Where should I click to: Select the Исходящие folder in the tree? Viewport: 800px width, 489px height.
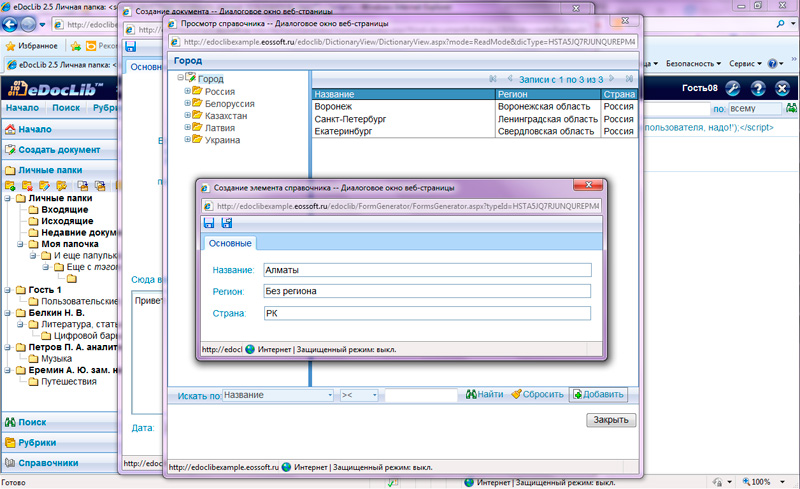click(x=67, y=221)
